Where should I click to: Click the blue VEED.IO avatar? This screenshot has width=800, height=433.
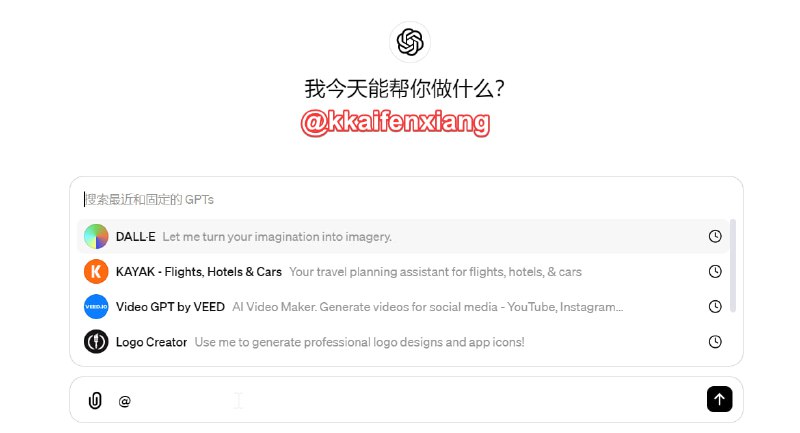point(96,307)
